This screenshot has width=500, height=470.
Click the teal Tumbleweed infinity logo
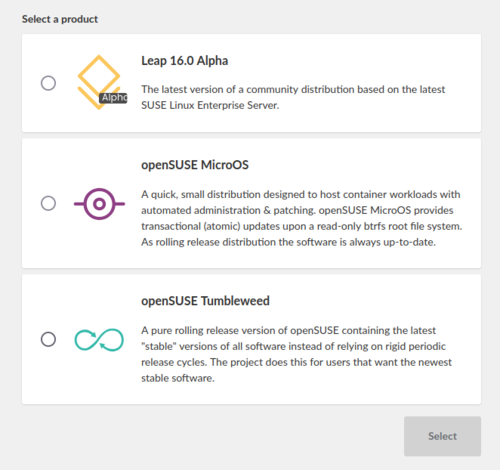point(99,340)
